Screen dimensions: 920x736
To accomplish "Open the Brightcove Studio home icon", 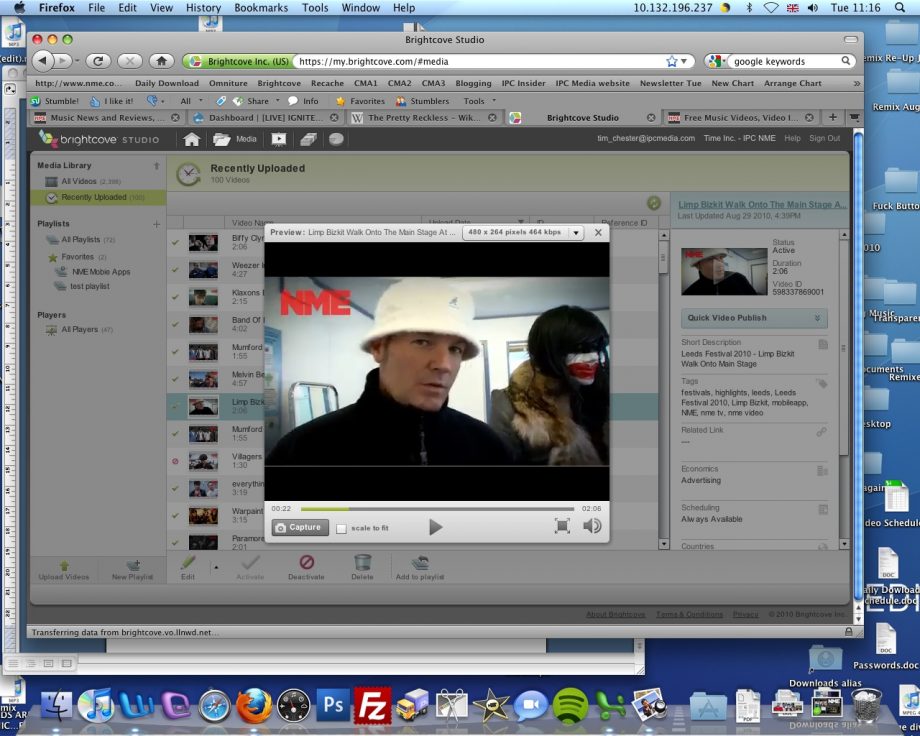I will 191,139.
